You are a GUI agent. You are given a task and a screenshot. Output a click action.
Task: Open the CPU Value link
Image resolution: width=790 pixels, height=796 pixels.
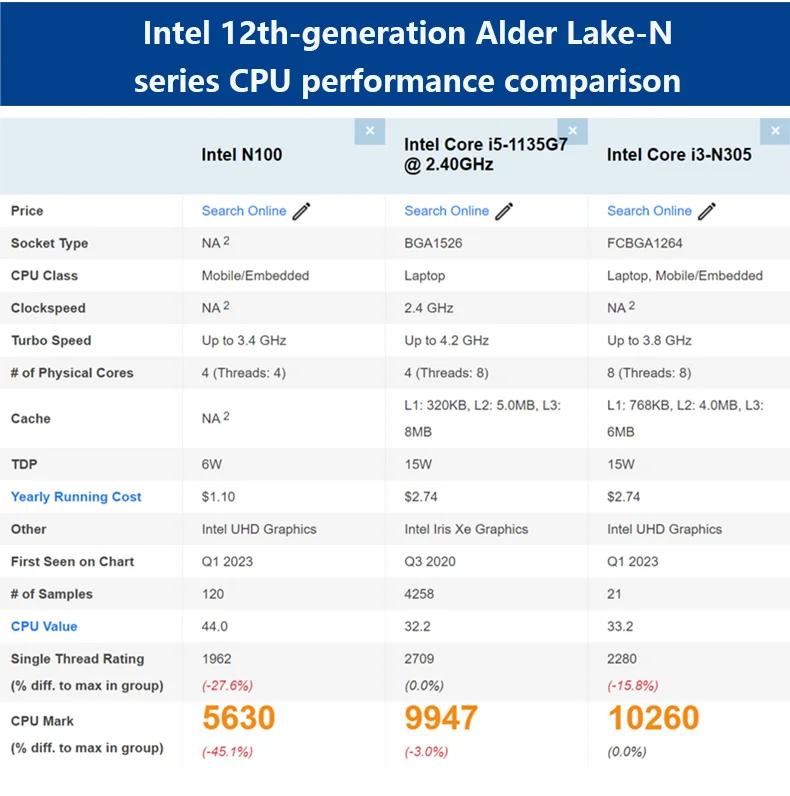(x=44, y=627)
